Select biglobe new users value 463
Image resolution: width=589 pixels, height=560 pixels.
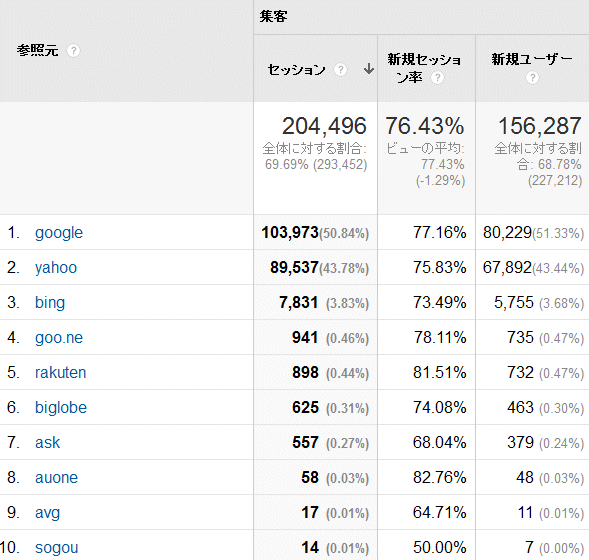(520, 407)
